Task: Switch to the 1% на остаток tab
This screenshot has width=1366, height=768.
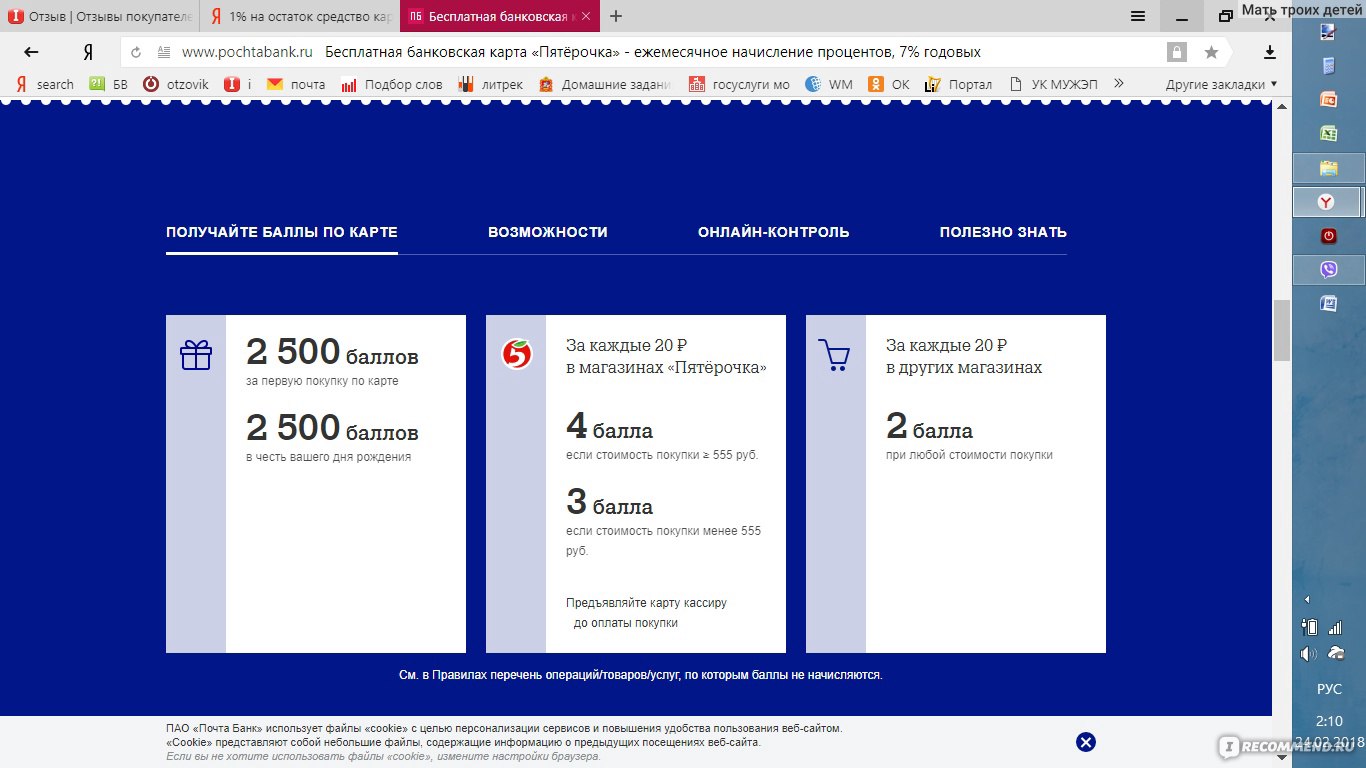Action: tap(300, 16)
